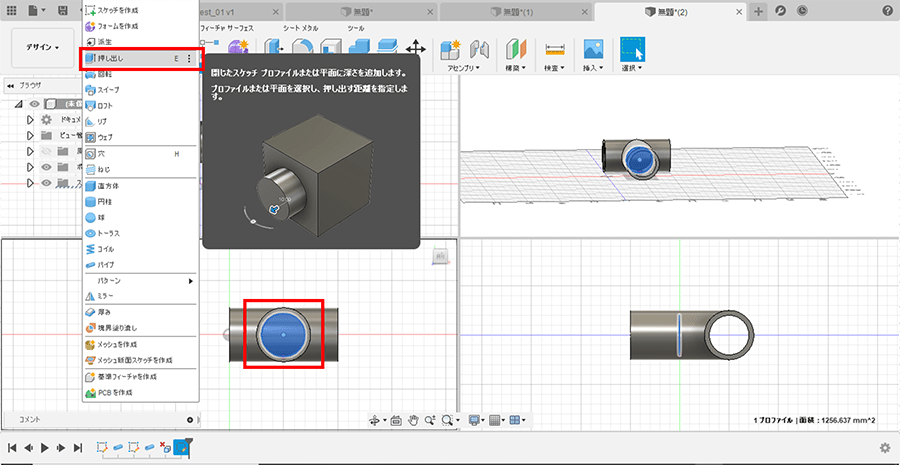The height and width of the screenshot is (465, 900).
Task: Toggle the crossed-out eye of hidden browser folder
Action: tap(46, 150)
